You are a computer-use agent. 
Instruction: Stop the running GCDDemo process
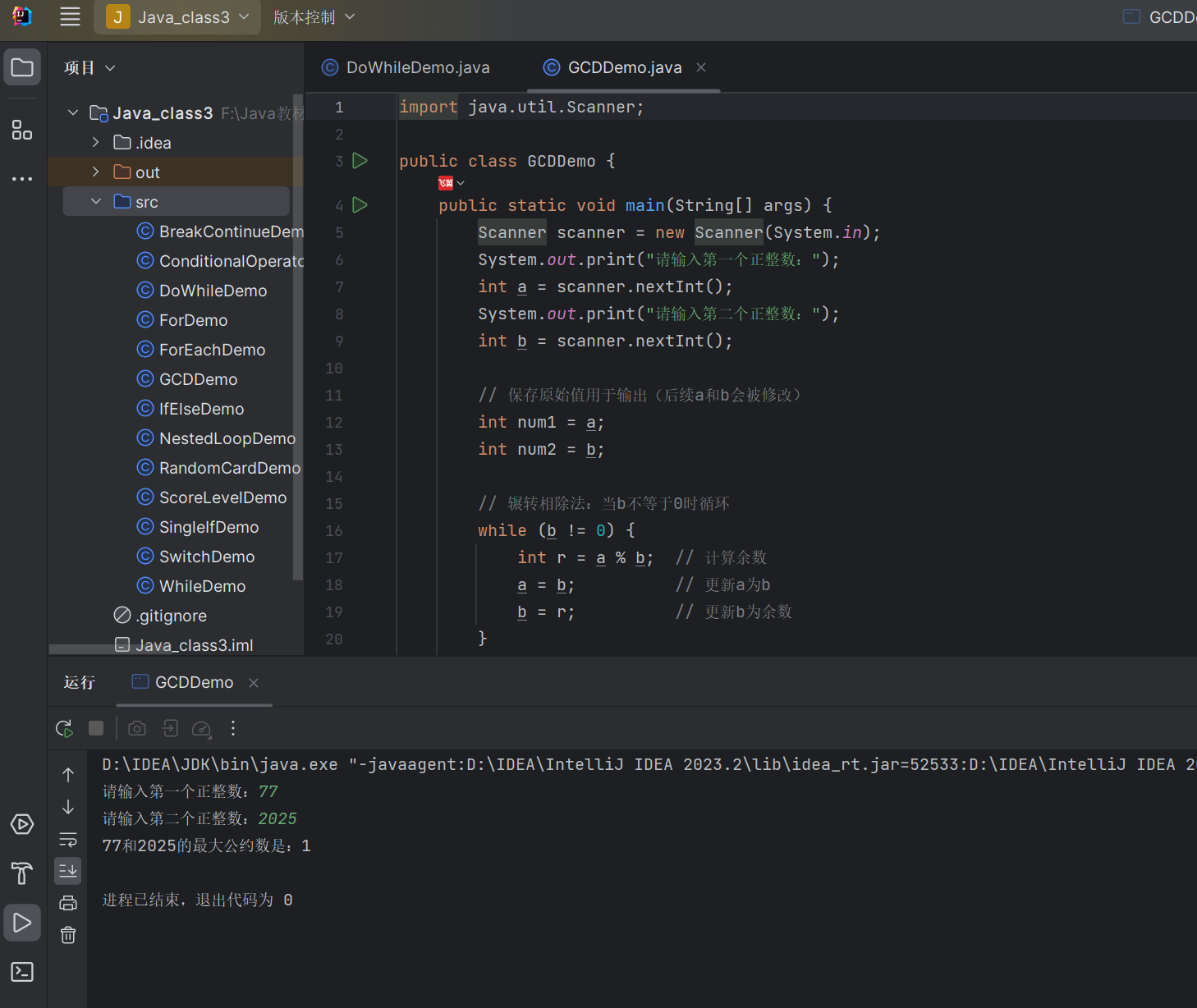tap(96, 728)
